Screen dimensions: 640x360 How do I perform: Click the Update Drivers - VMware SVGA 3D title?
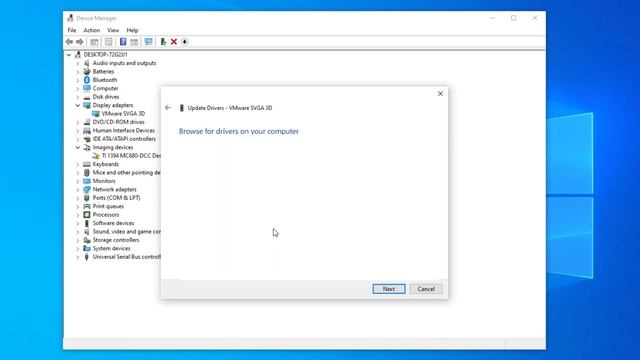230,108
